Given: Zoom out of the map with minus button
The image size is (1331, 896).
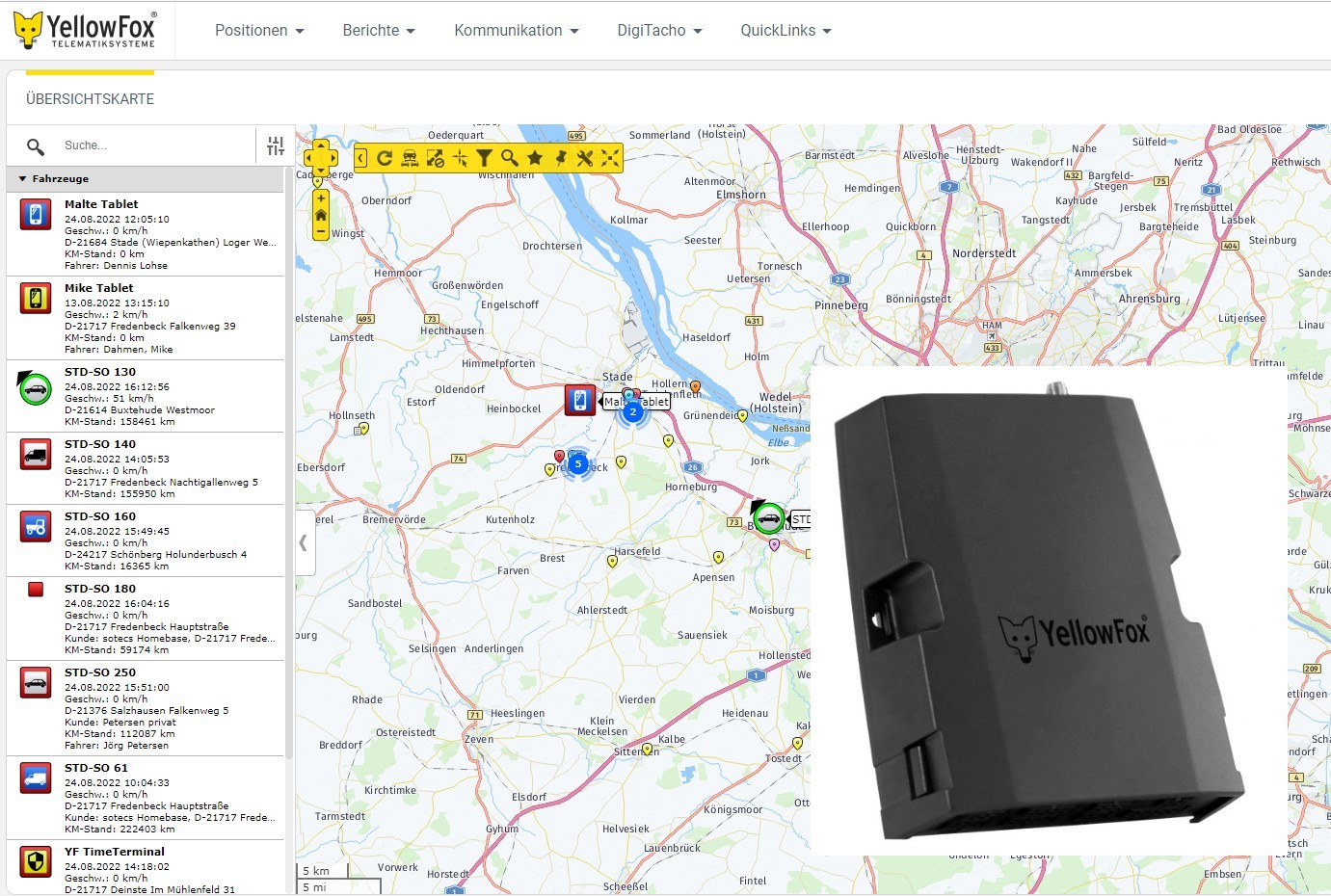Looking at the screenshot, I should point(321,232).
